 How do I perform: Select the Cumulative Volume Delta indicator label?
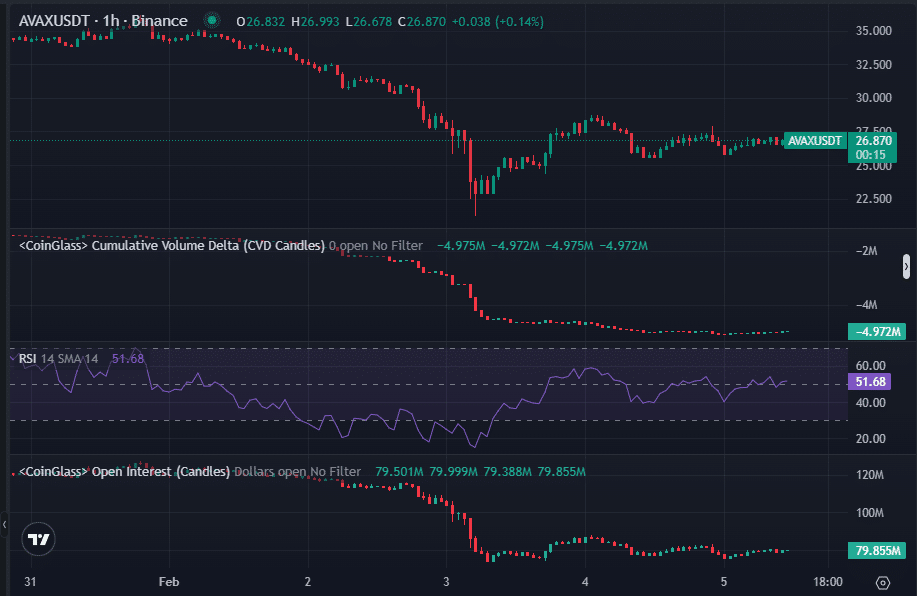[x=171, y=245]
